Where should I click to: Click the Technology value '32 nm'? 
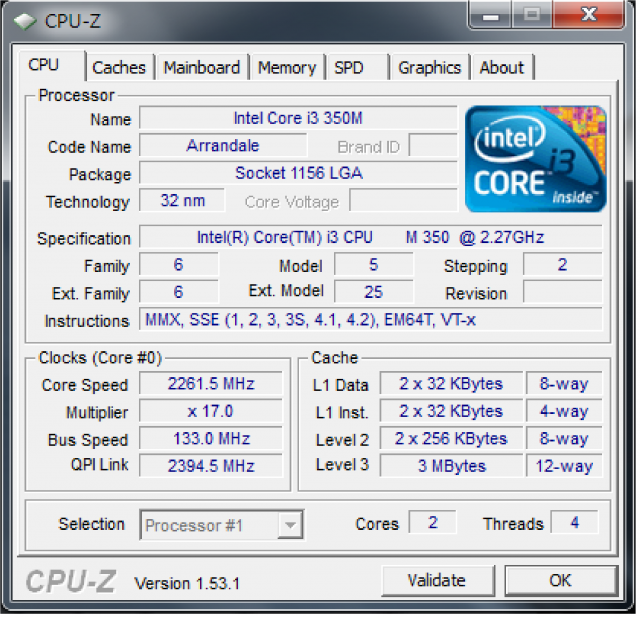coord(183,202)
